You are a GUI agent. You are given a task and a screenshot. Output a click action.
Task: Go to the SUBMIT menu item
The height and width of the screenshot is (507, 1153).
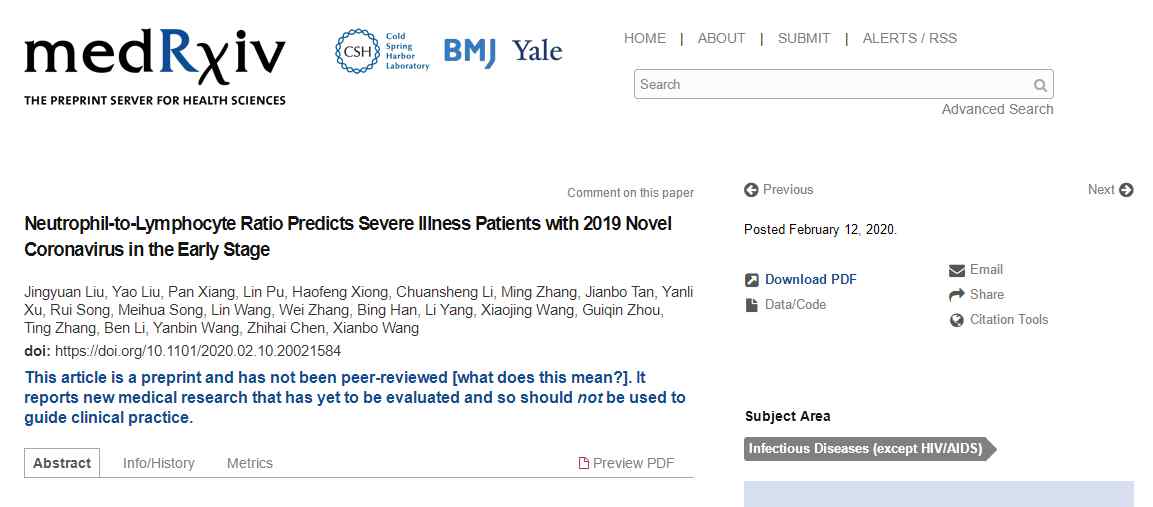click(x=804, y=38)
